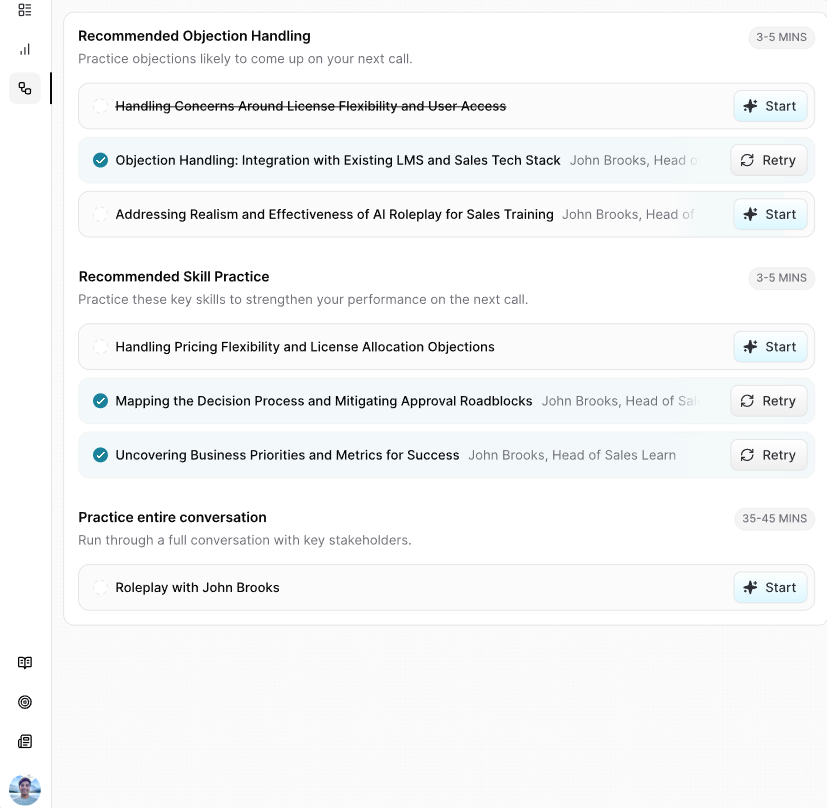Screen dimensions: 827x808
Task: Click the user profile avatar
Action: [25, 790]
